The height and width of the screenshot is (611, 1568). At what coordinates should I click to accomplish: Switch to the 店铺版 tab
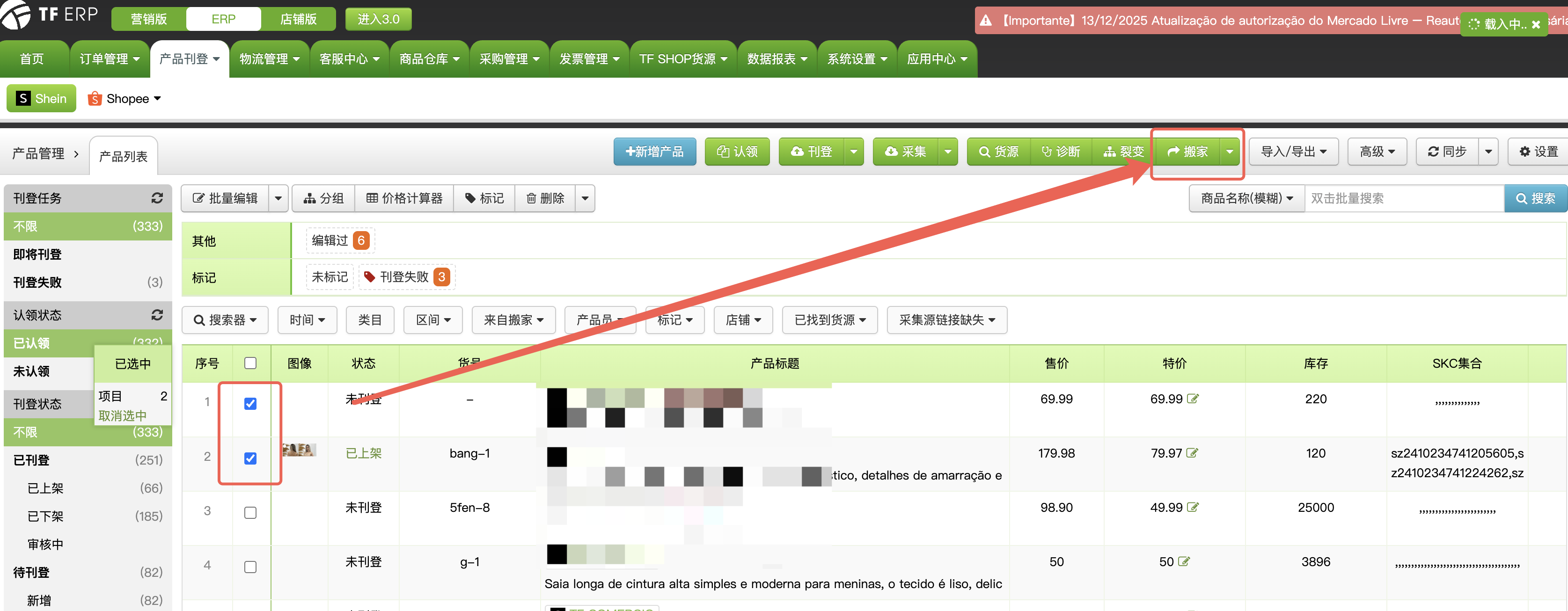click(298, 20)
